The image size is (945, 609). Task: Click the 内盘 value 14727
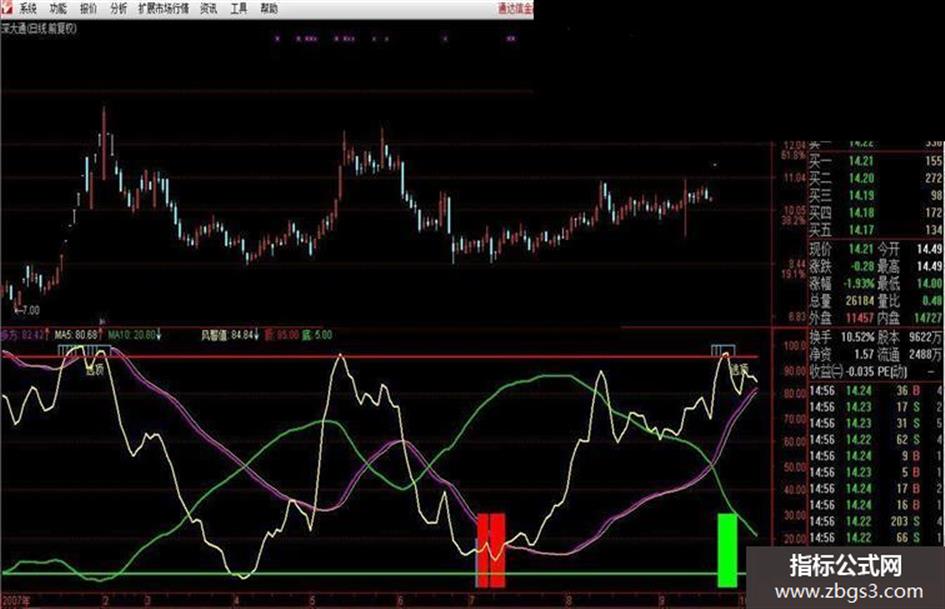tap(928, 317)
